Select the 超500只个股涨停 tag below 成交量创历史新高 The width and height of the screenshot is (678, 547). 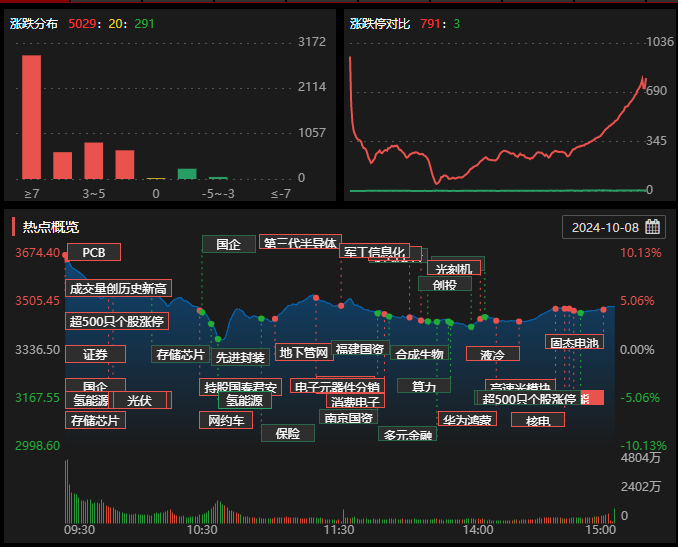tap(117, 321)
